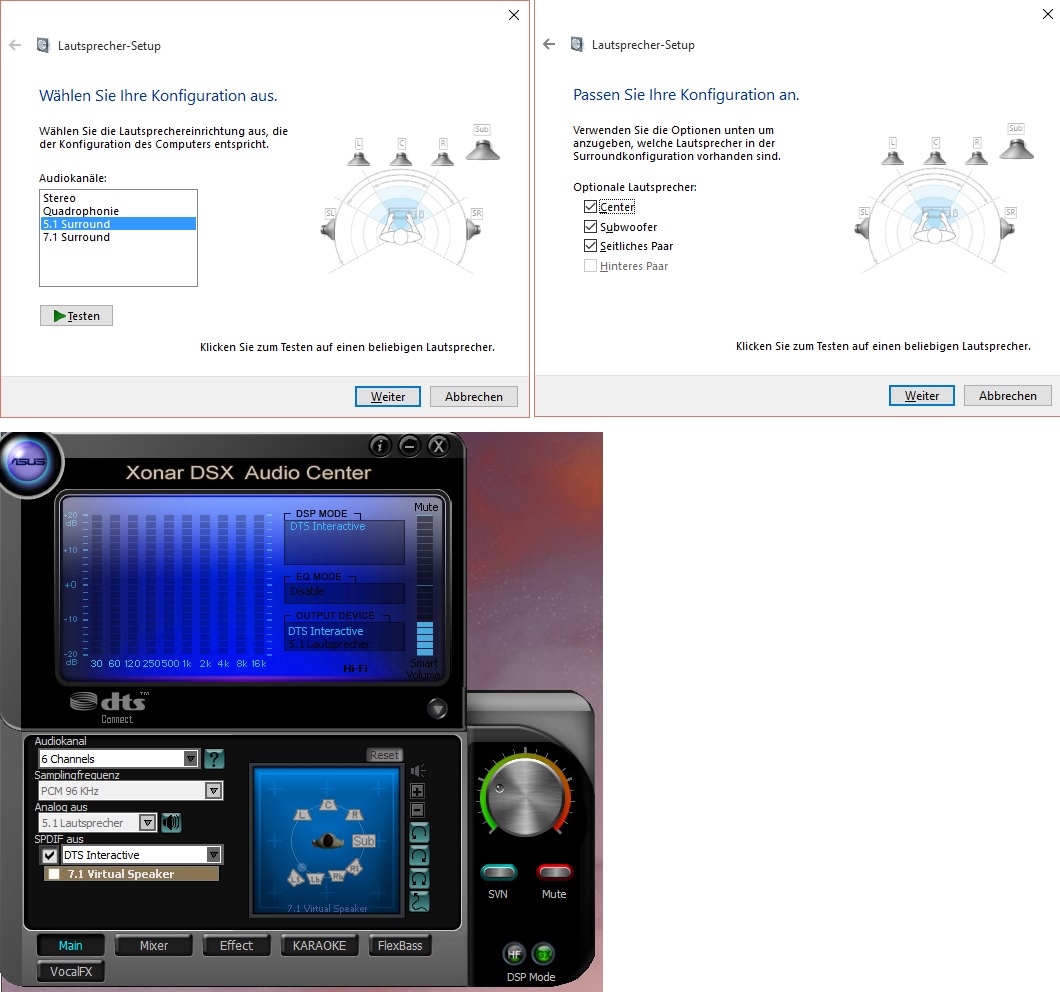Close the Xonar Audio Center with X
This screenshot has height=992, width=1060.
(x=439, y=446)
